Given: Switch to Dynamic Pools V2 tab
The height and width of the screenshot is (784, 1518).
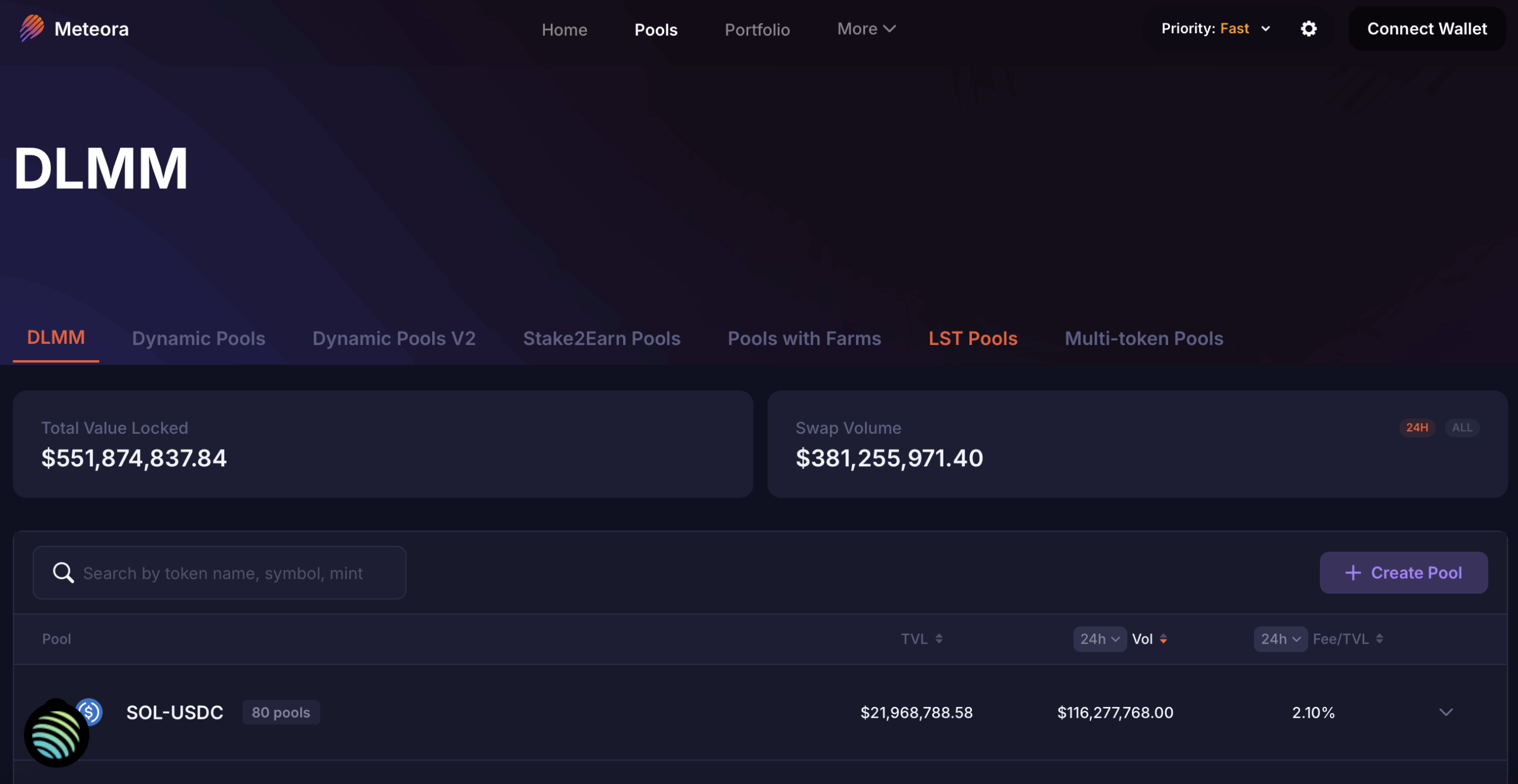Looking at the screenshot, I should coord(394,338).
